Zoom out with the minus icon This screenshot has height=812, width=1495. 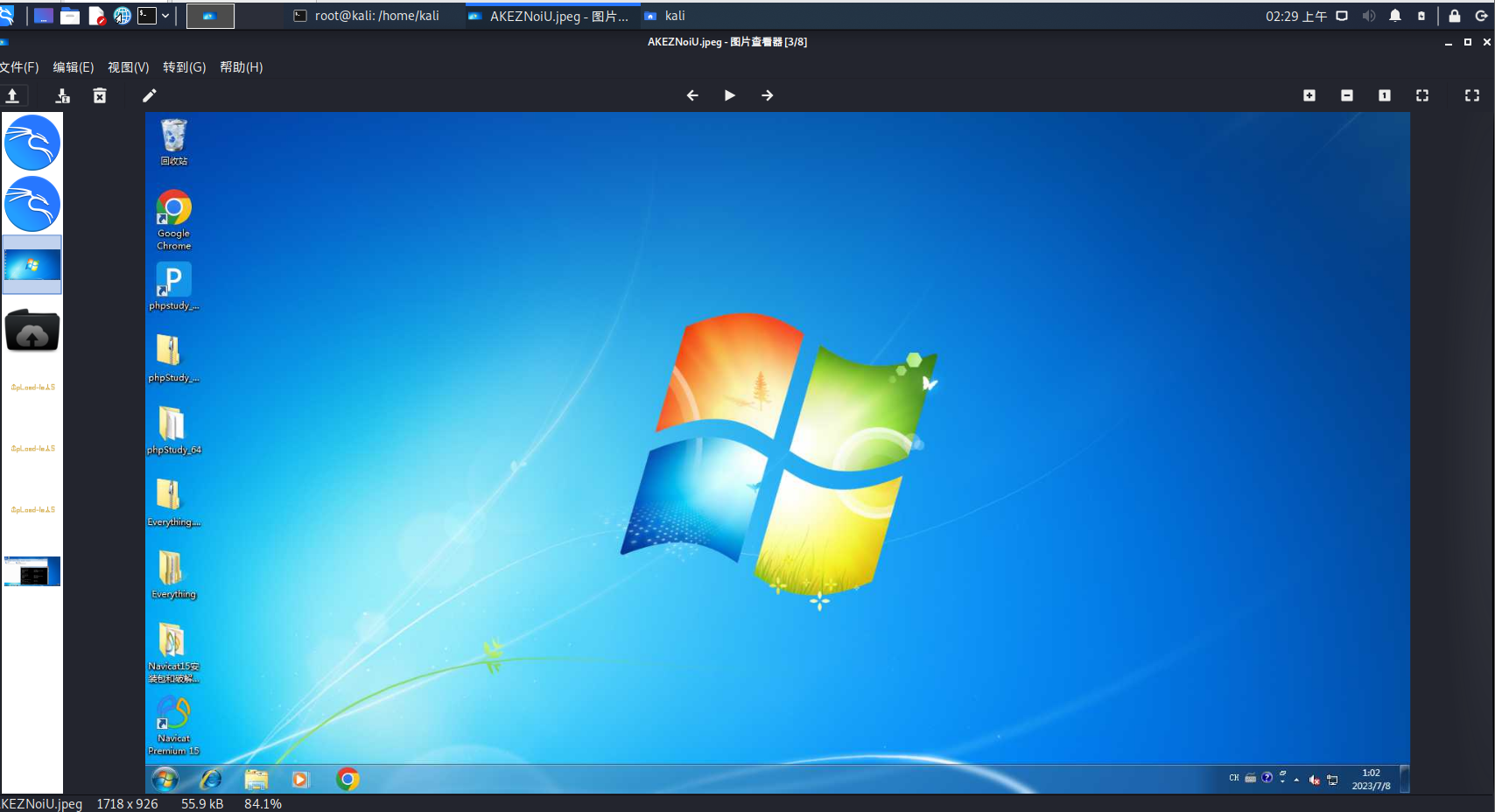1347,95
